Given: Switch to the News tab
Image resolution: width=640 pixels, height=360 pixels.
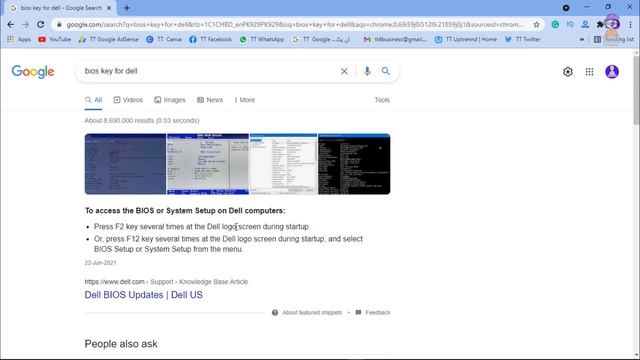Looking at the screenshot, I should 210,100.
